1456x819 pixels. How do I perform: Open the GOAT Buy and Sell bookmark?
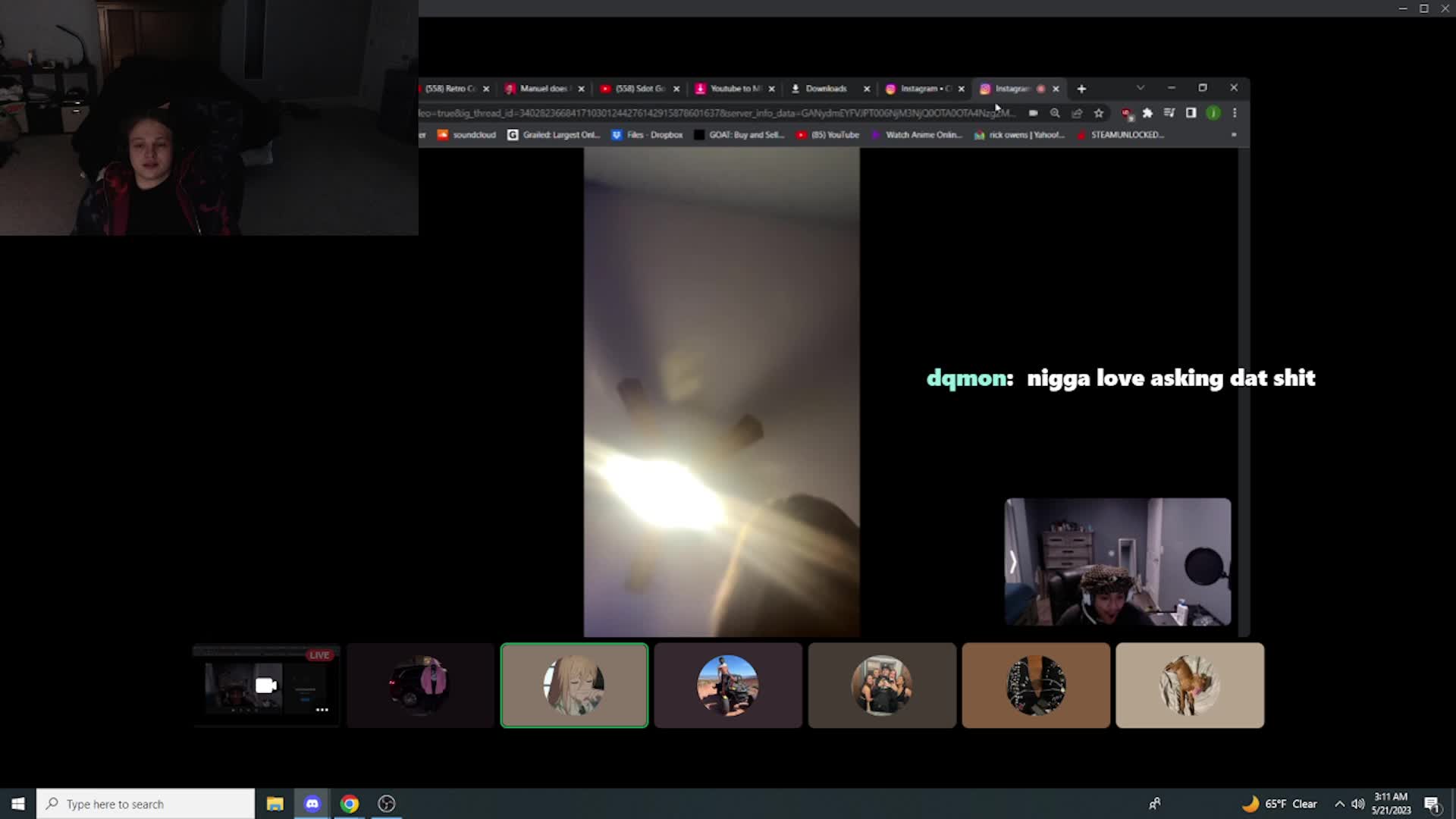pyautogui.click(x=739, y=135)
